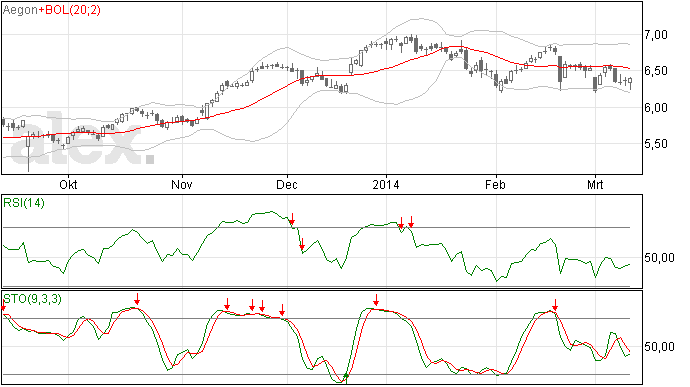
Task: Click the Nov date axis label
Action: tap(182, 184)
